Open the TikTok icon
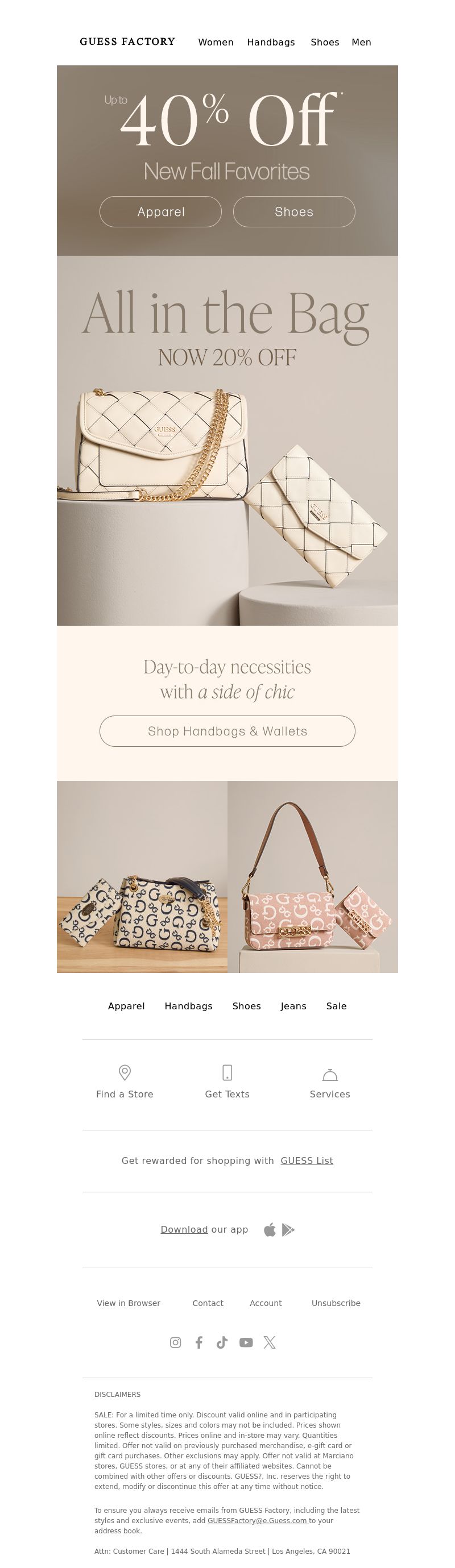The height and width of the screenshot is (1568, 455). pos(222,1342)
